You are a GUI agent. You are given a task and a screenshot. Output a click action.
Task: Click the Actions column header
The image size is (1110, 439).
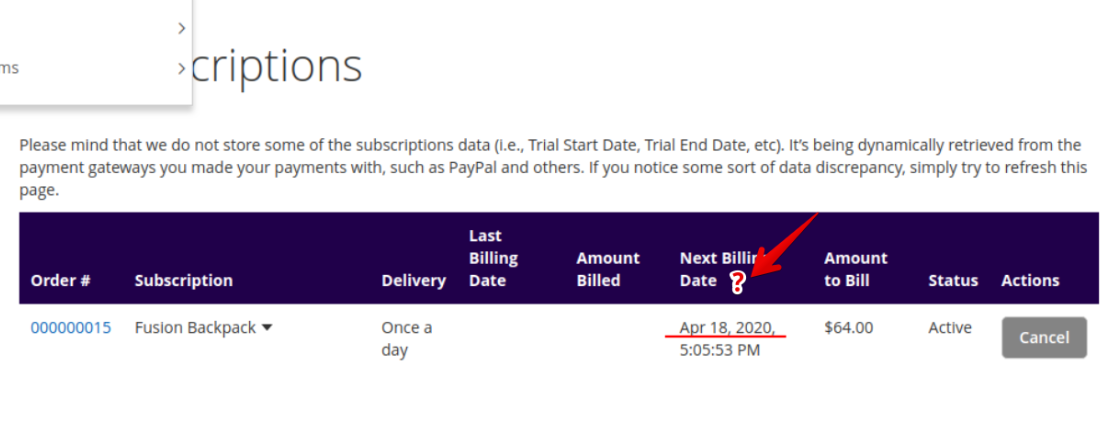coord(1030,280)
